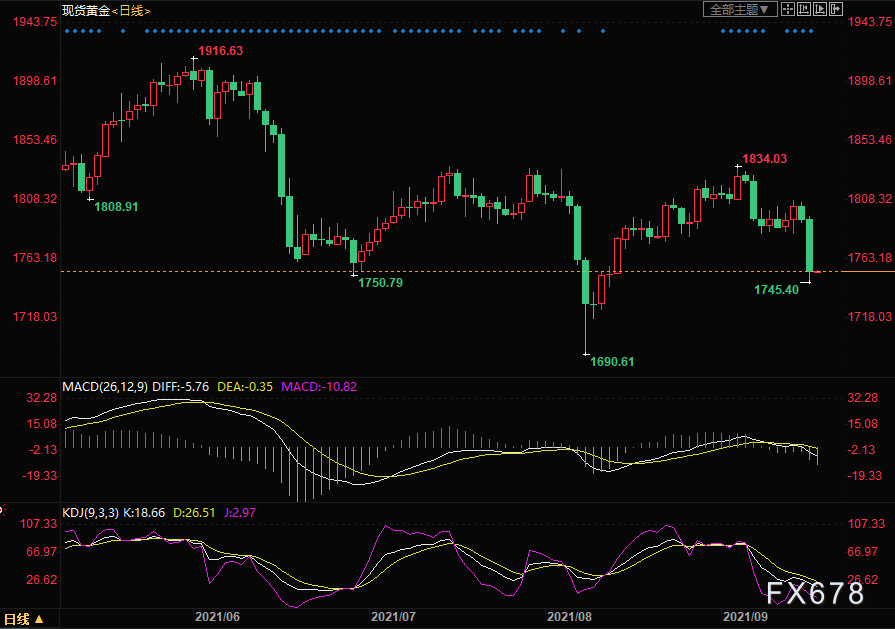Click the chart axis reset-to-start icon
The height and width of the screenshot is (629, 895).
tap(804, 9)
